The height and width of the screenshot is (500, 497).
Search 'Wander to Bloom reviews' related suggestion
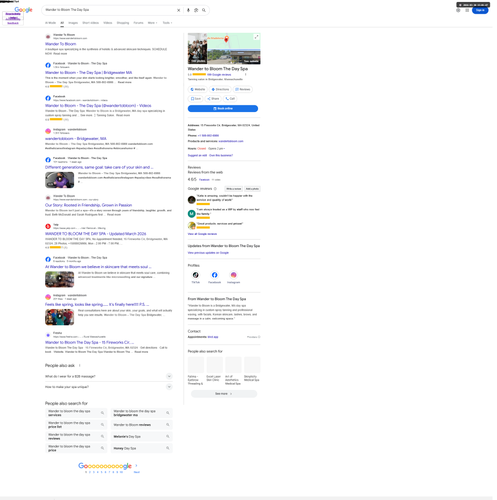142,425
